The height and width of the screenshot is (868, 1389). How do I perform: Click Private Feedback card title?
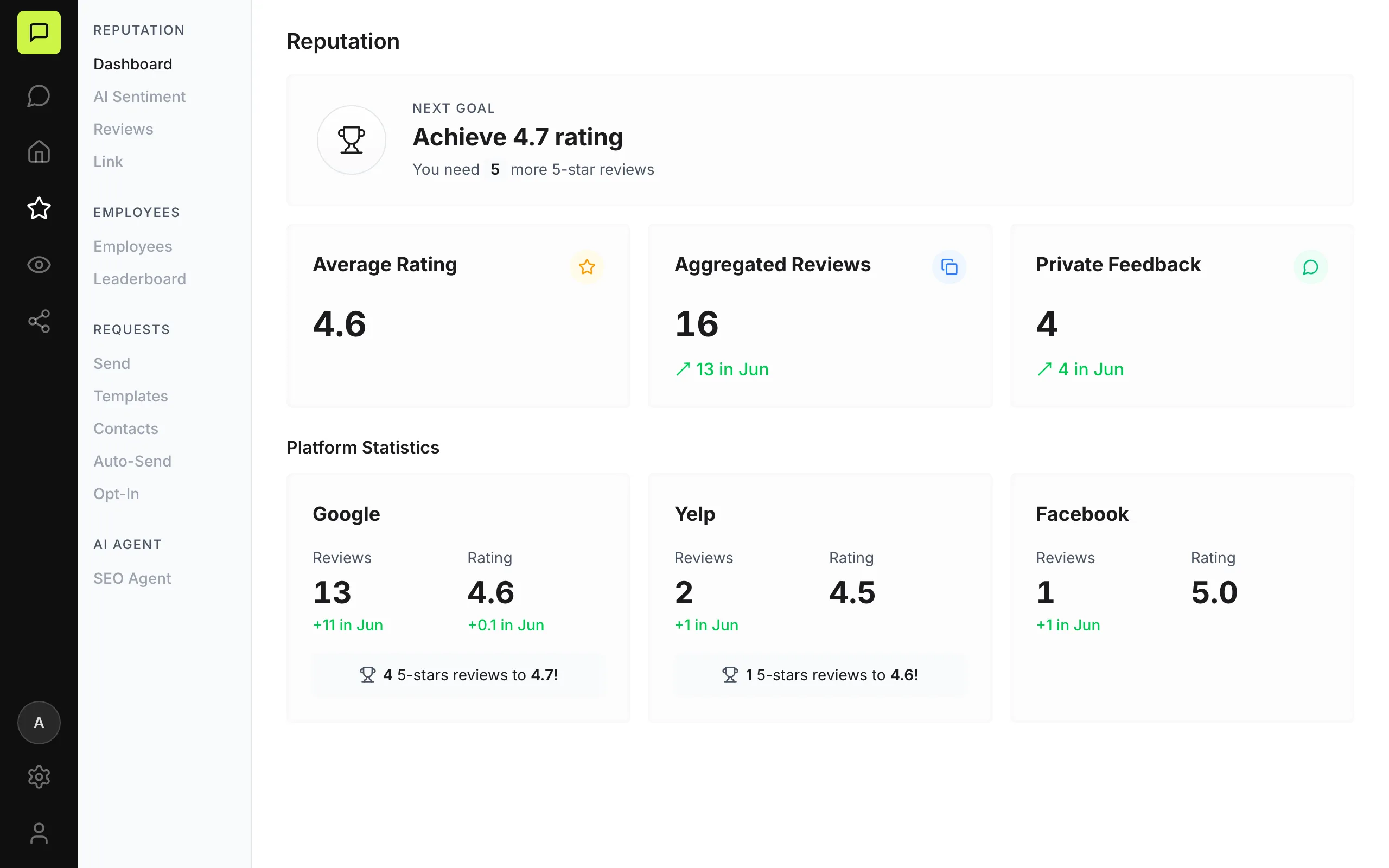point(1118,264)
